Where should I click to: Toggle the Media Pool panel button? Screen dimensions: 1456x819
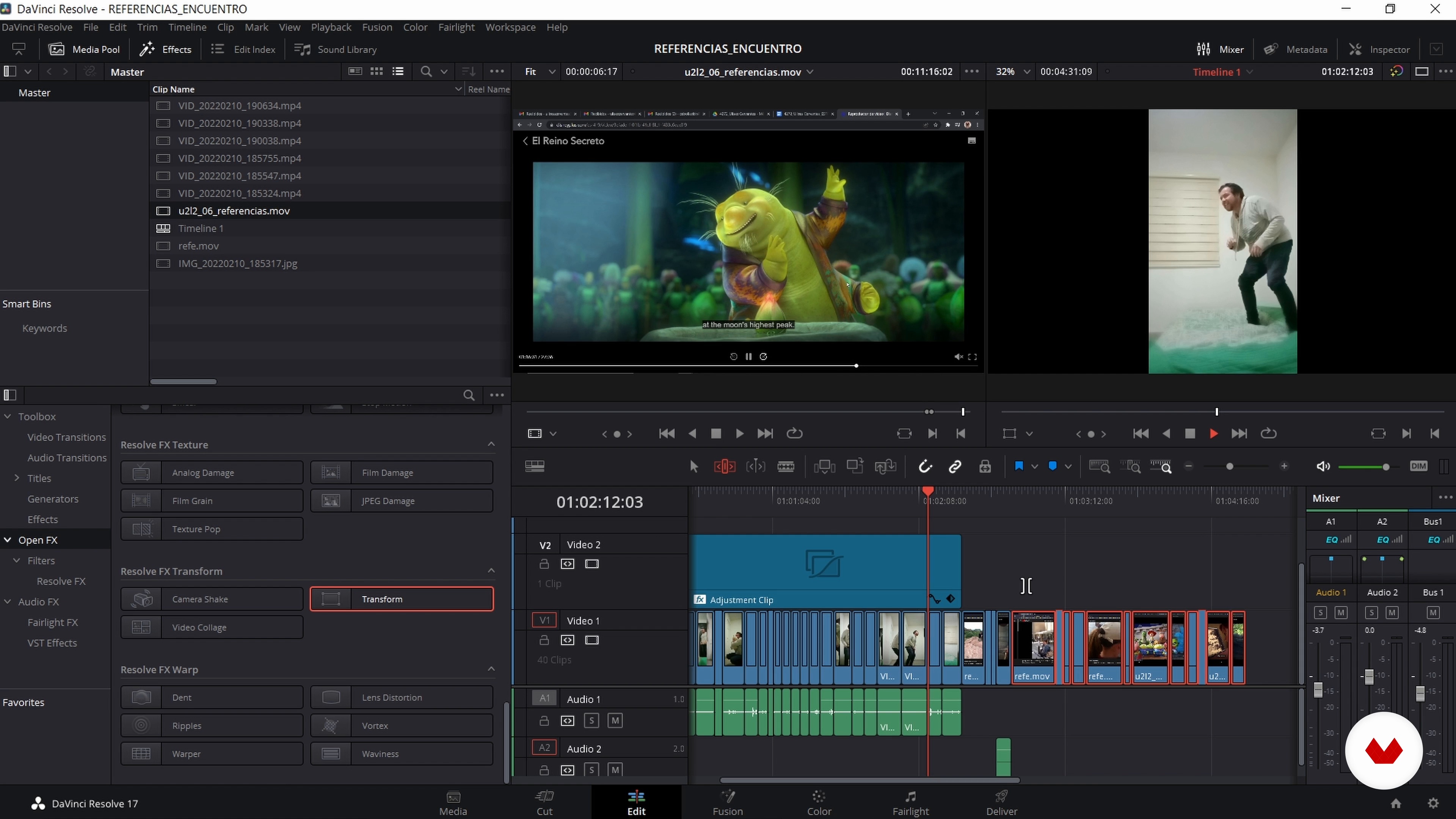click(85, 49)
